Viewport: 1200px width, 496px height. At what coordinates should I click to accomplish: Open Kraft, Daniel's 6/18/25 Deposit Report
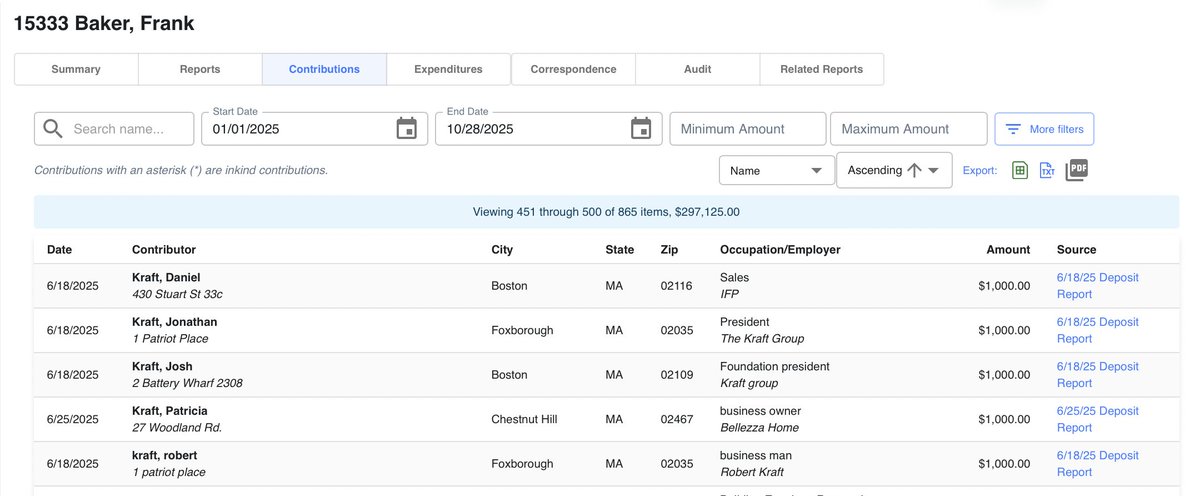tap(1097, 286)
